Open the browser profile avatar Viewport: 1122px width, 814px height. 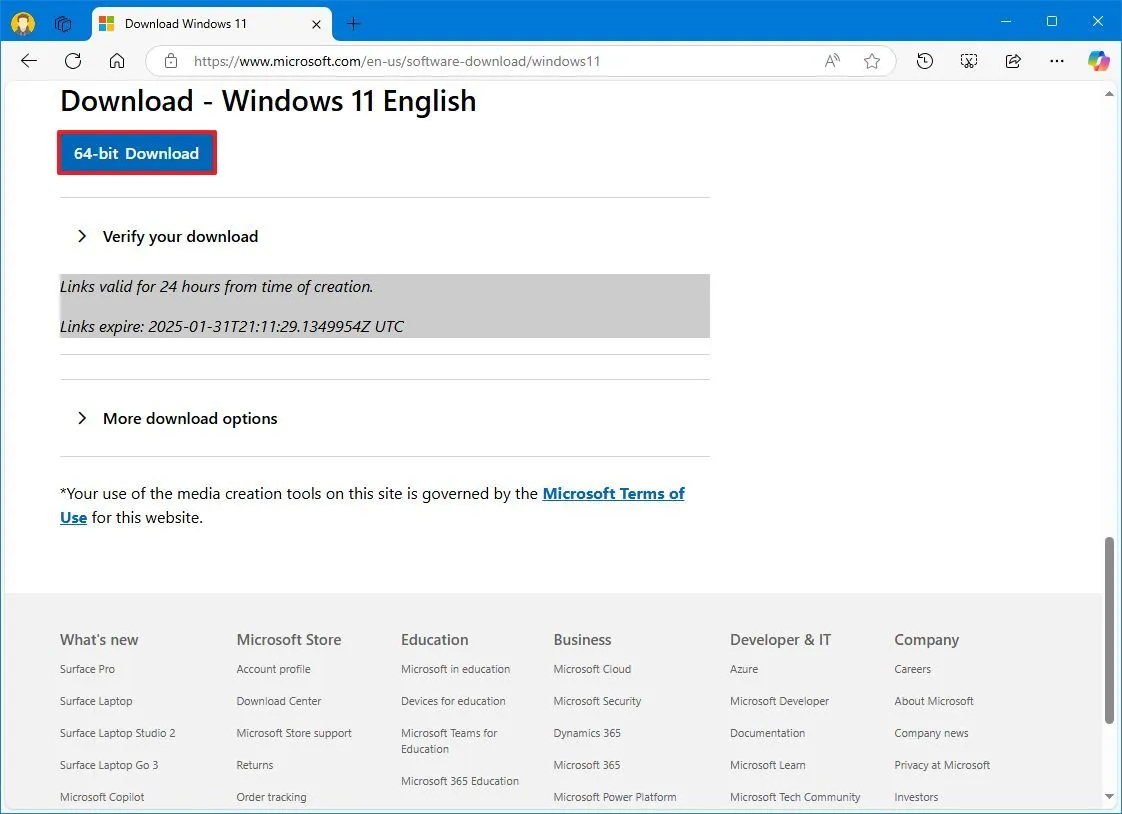click(22, 22)
